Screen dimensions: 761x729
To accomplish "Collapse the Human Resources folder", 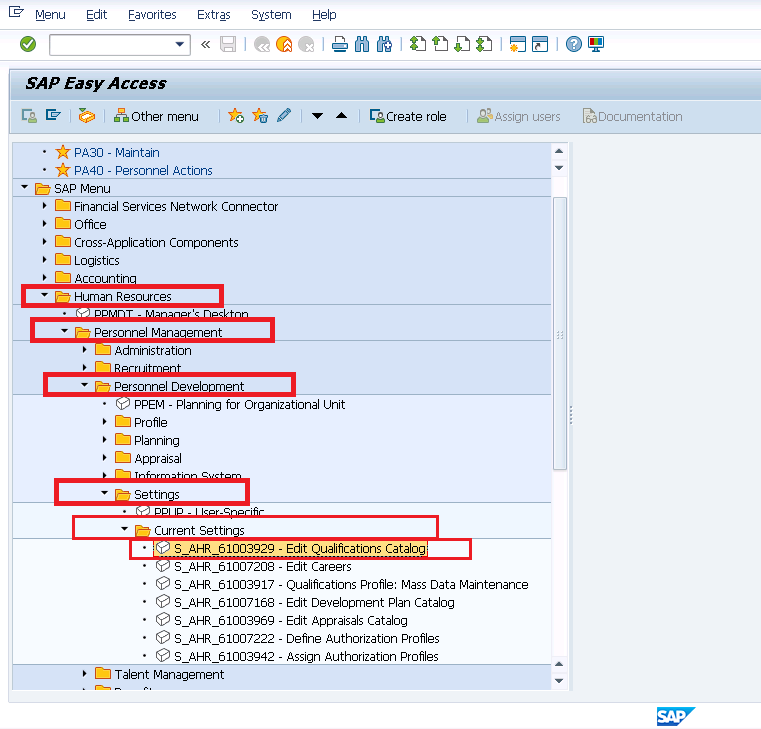I will (x=45, y=295).
